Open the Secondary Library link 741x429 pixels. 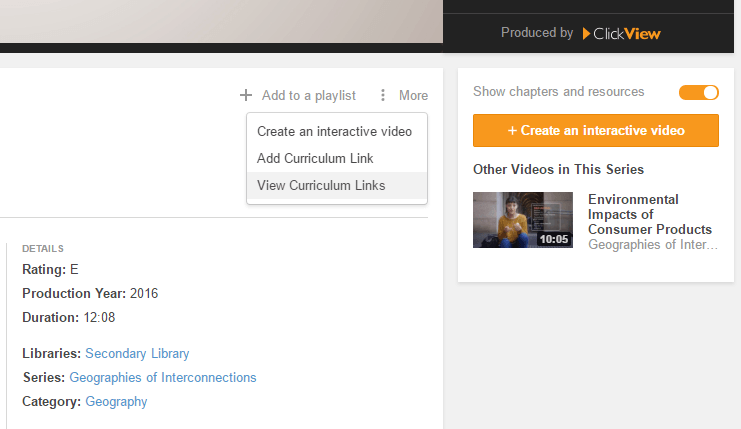click(137, 353)
